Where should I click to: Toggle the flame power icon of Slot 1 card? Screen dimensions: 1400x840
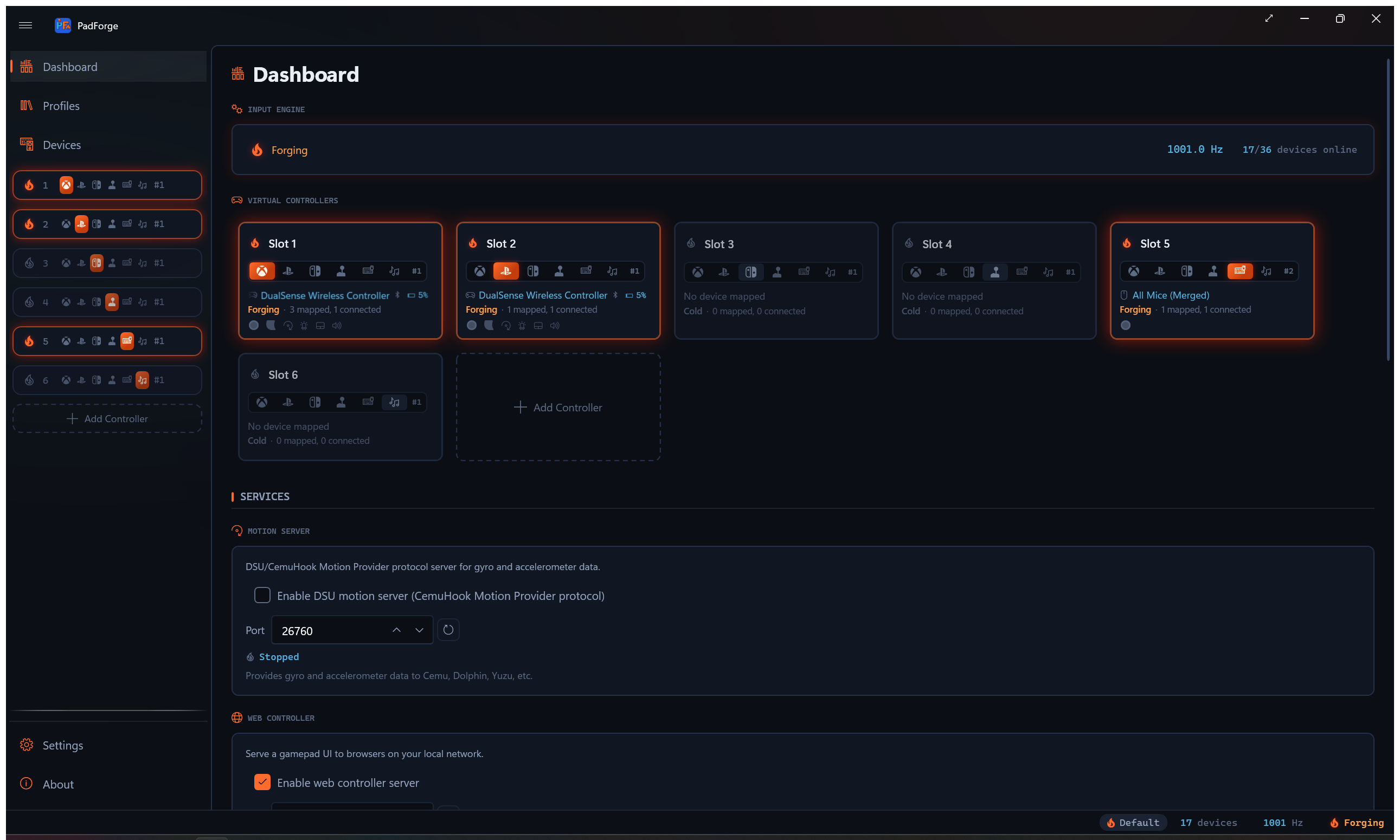(x=255, y=243)
